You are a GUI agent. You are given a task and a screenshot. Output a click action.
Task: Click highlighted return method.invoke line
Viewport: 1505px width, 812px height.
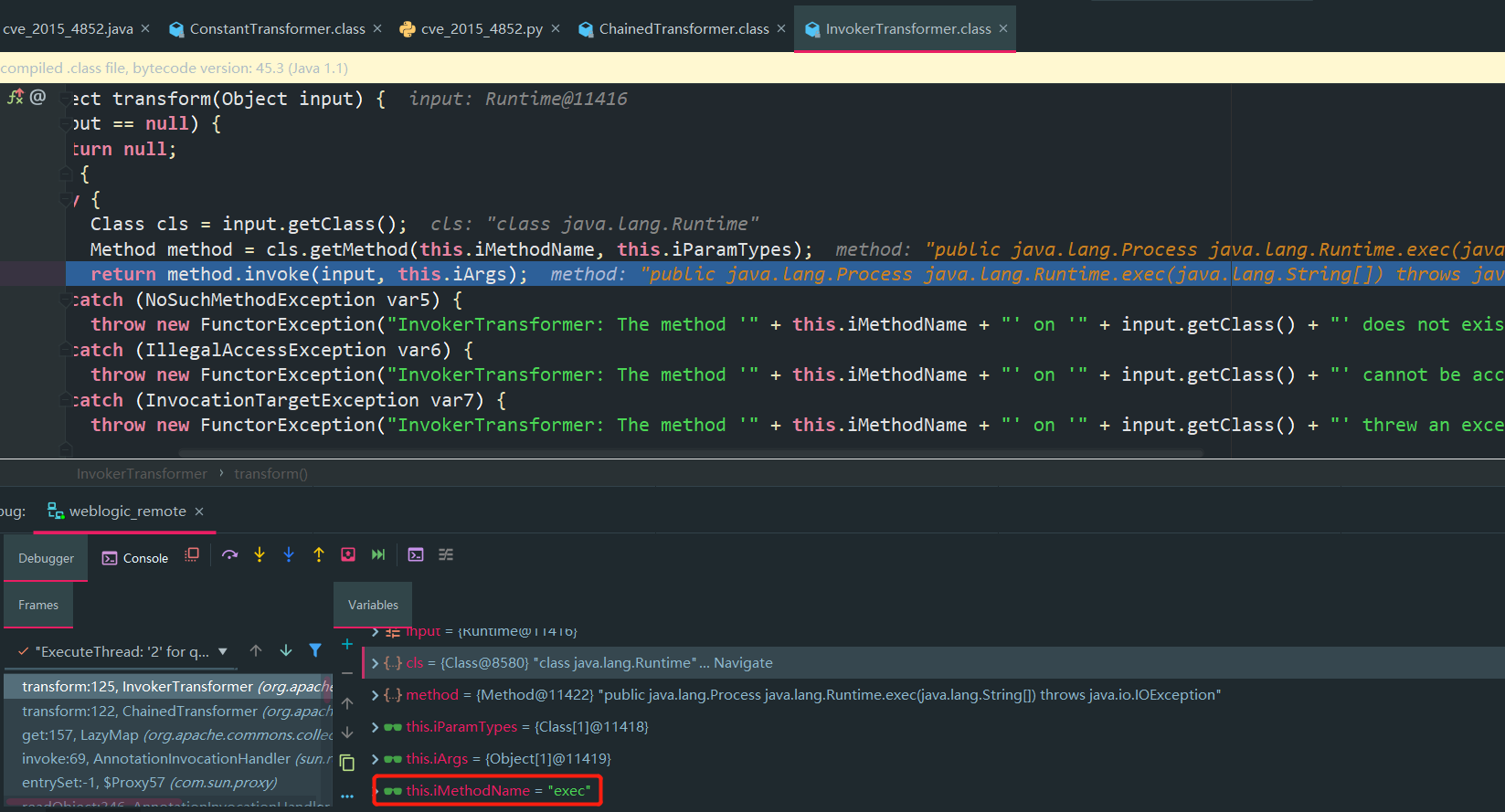(x=785, y=274)
